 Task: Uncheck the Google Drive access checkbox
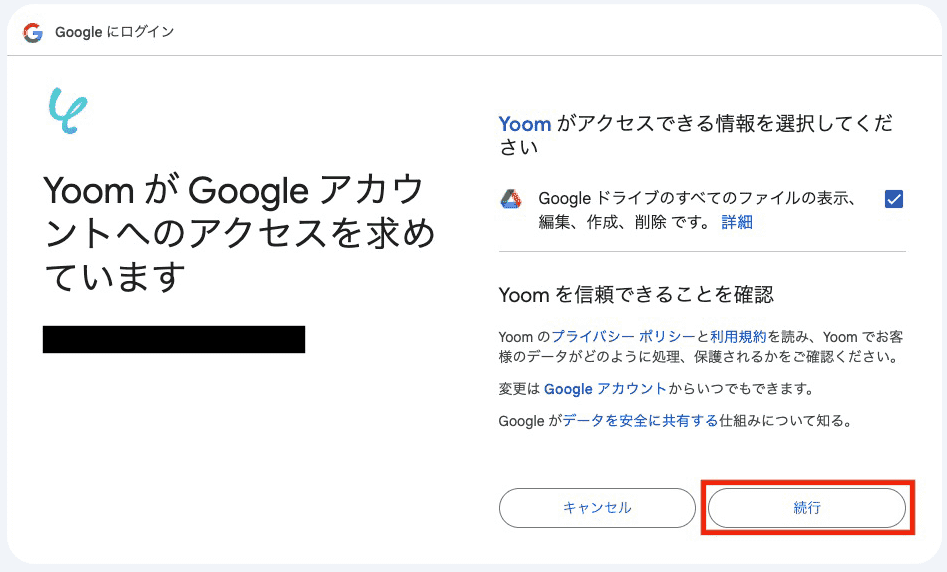pyautogui.click(x=894, y=199)
